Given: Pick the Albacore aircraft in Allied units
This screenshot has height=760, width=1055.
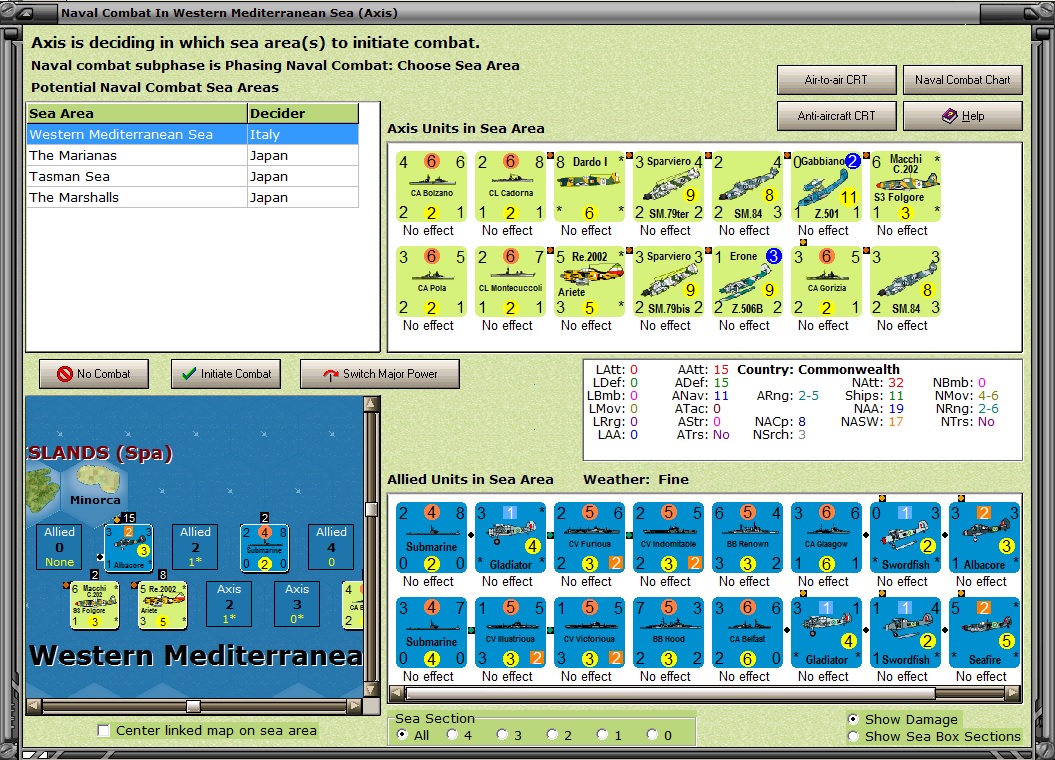Looking at the screenshot, I should (984, 538).
